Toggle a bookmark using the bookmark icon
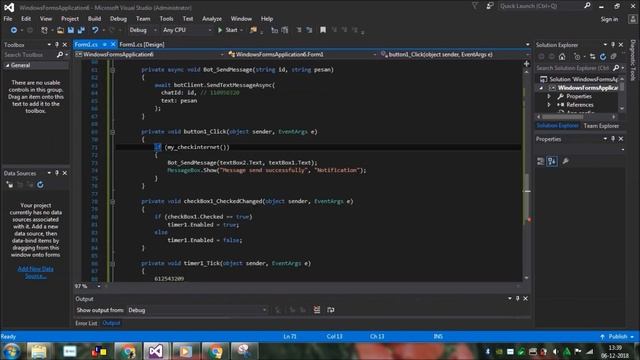Viewport: 640px width, 360px height. [x=323, y=30]
